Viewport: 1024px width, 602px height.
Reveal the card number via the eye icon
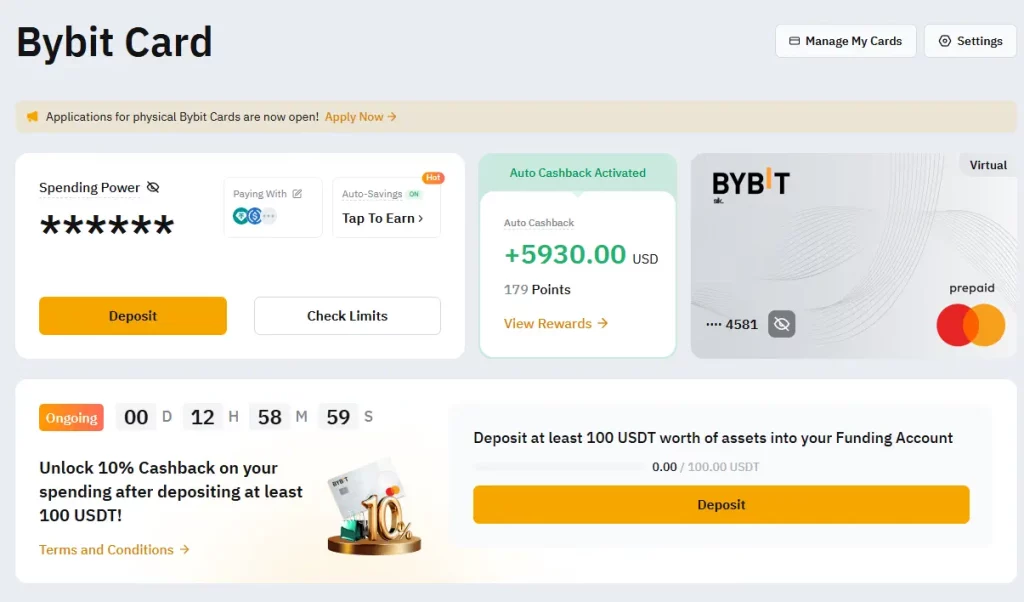pyautogui.click(x=779, y=323)
